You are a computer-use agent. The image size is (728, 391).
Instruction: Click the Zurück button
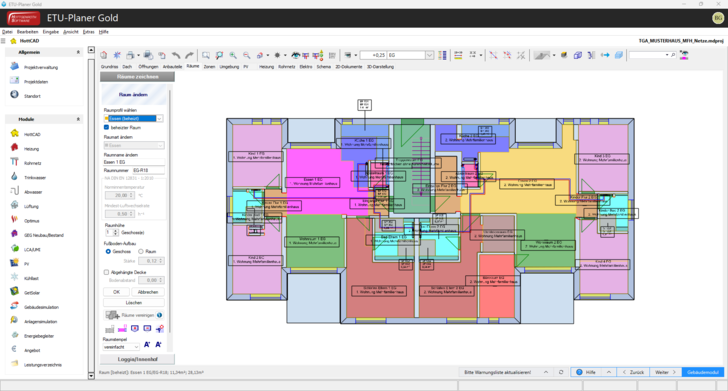click(633, 372)
